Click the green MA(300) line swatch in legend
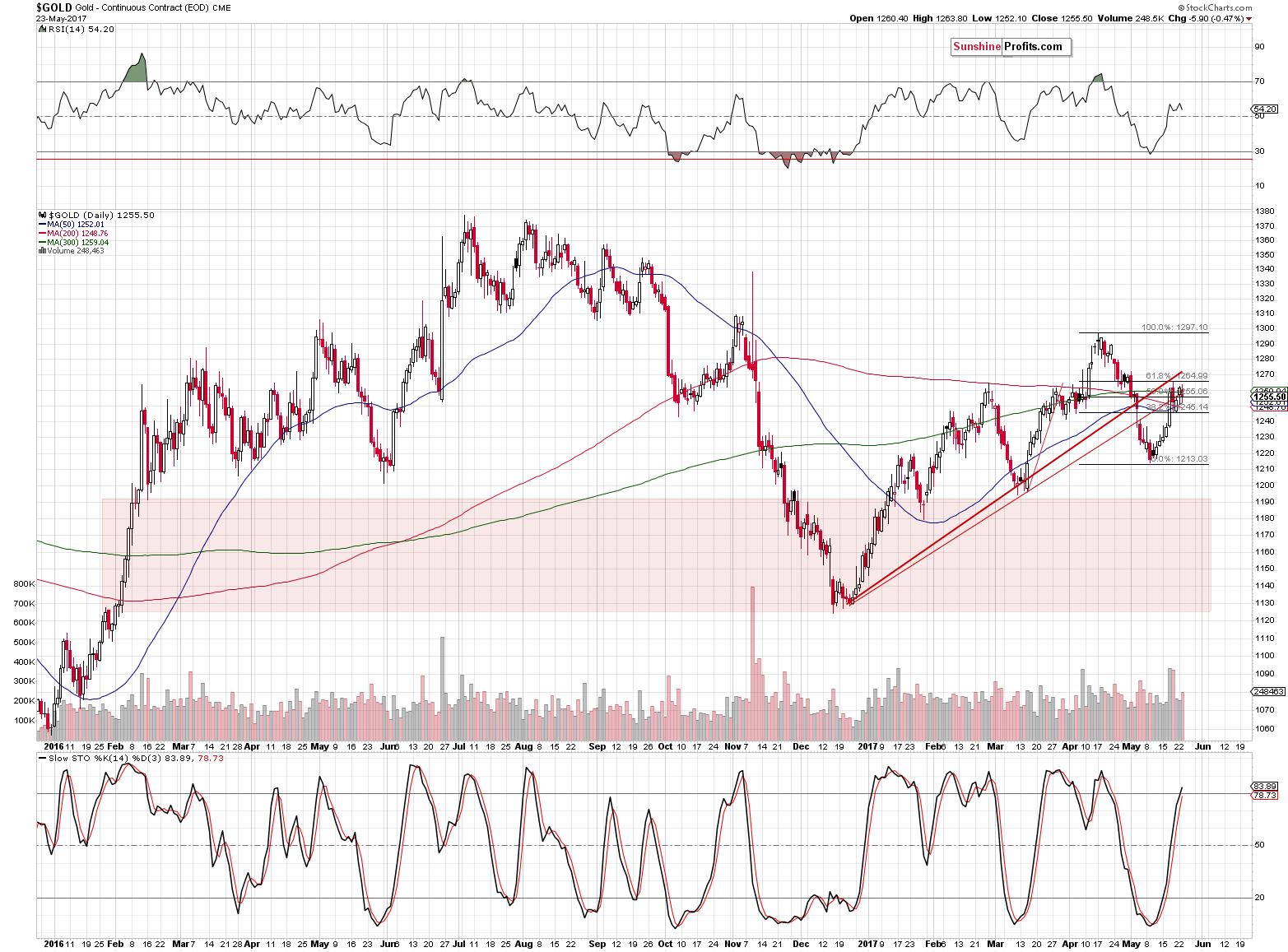 pyautogui.click(x=42, y=243)
